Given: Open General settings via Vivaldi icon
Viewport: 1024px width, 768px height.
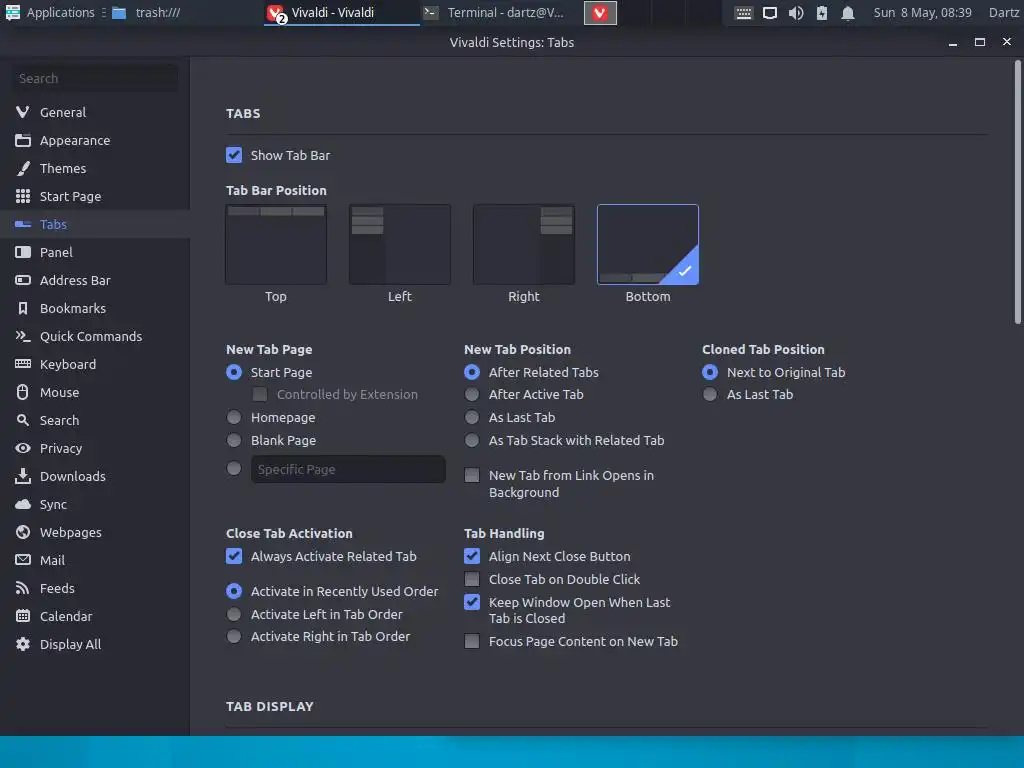Looking at the screenshot, I should (x=23, y=112).
